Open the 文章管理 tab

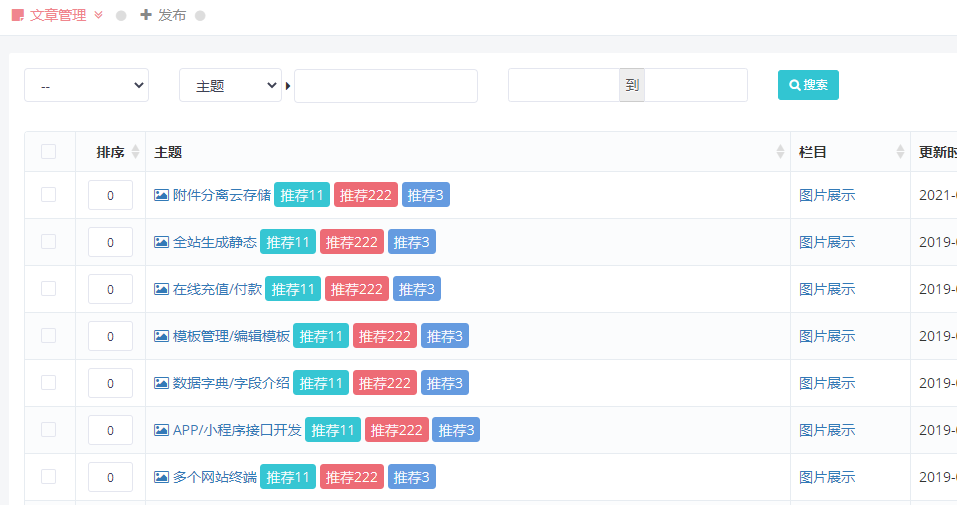pos(57,15)
